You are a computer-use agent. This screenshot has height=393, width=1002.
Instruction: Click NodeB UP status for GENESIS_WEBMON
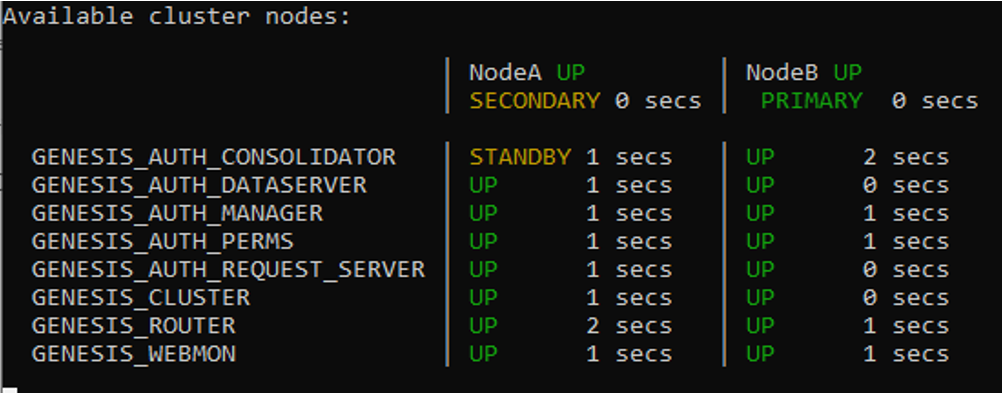pos(760,354)
